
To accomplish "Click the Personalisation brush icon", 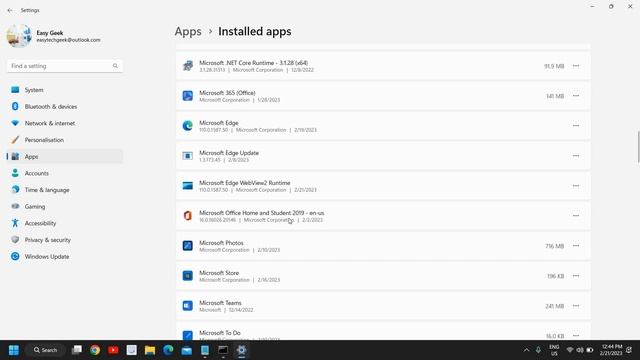I will coord(15,140).
